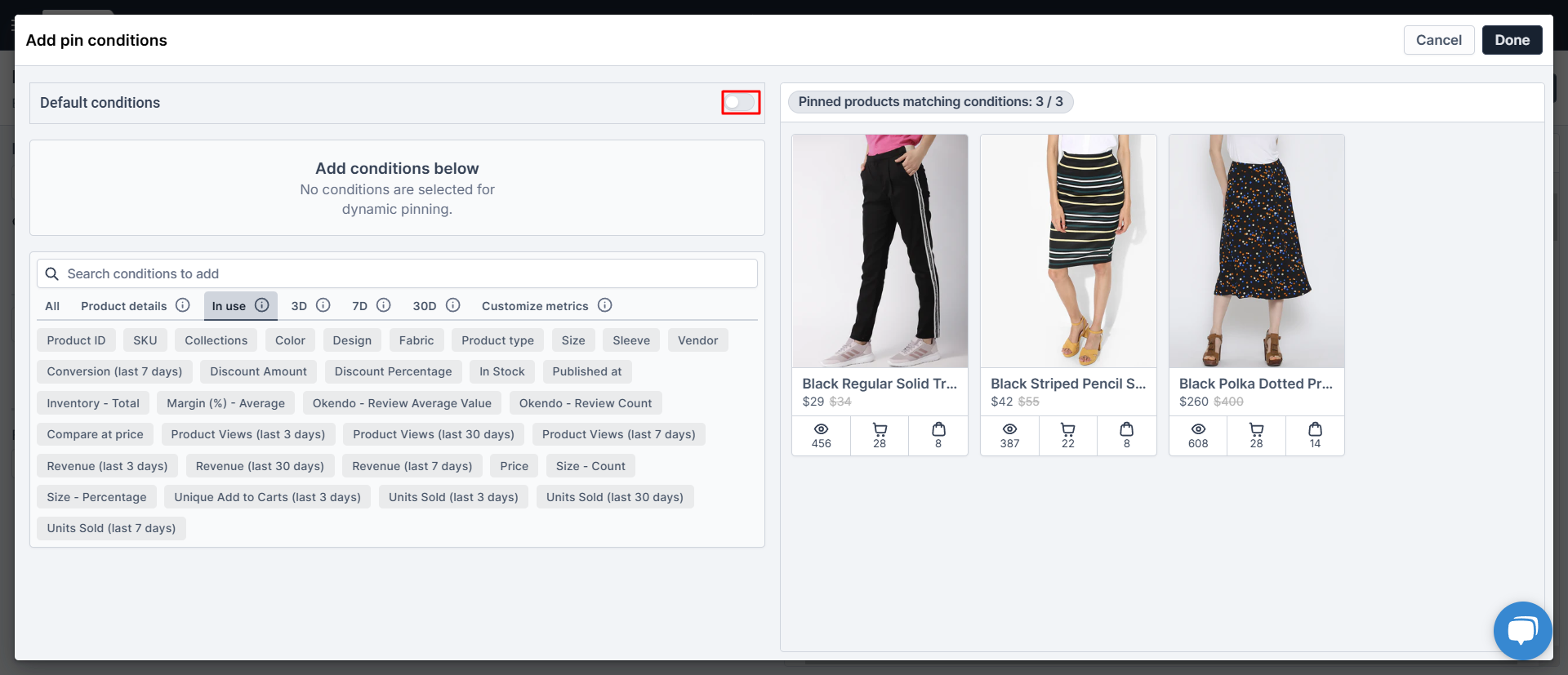The height and width of the screenshot is (675, 1568).
Task: Add Revenue (last 7 days) condition
Action: coord(412,466)
